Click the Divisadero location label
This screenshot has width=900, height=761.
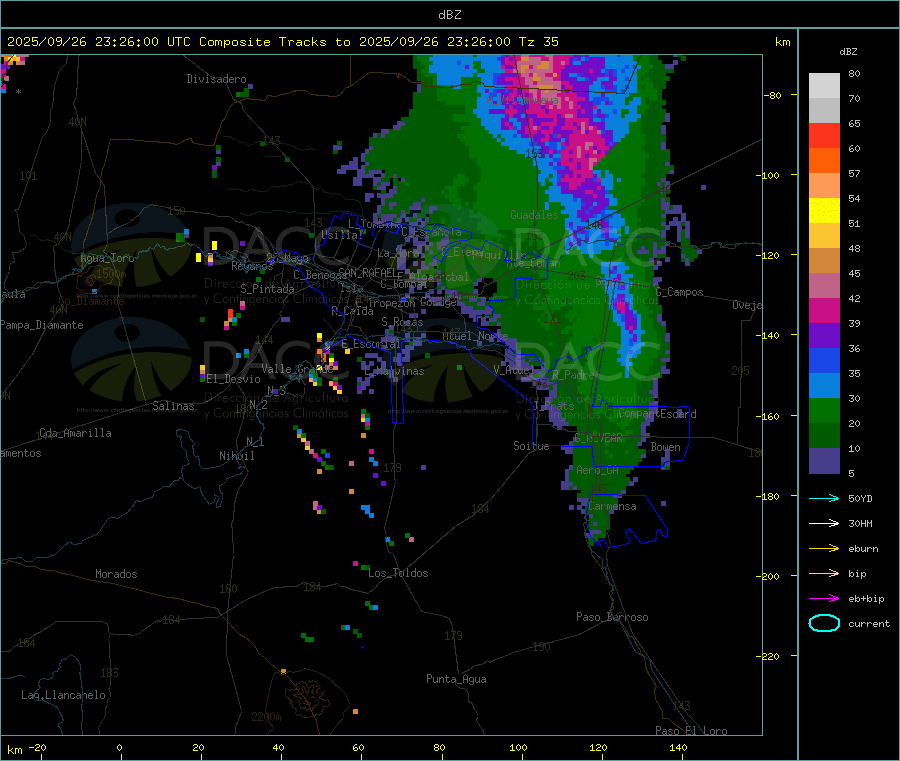tap(216, 79)
